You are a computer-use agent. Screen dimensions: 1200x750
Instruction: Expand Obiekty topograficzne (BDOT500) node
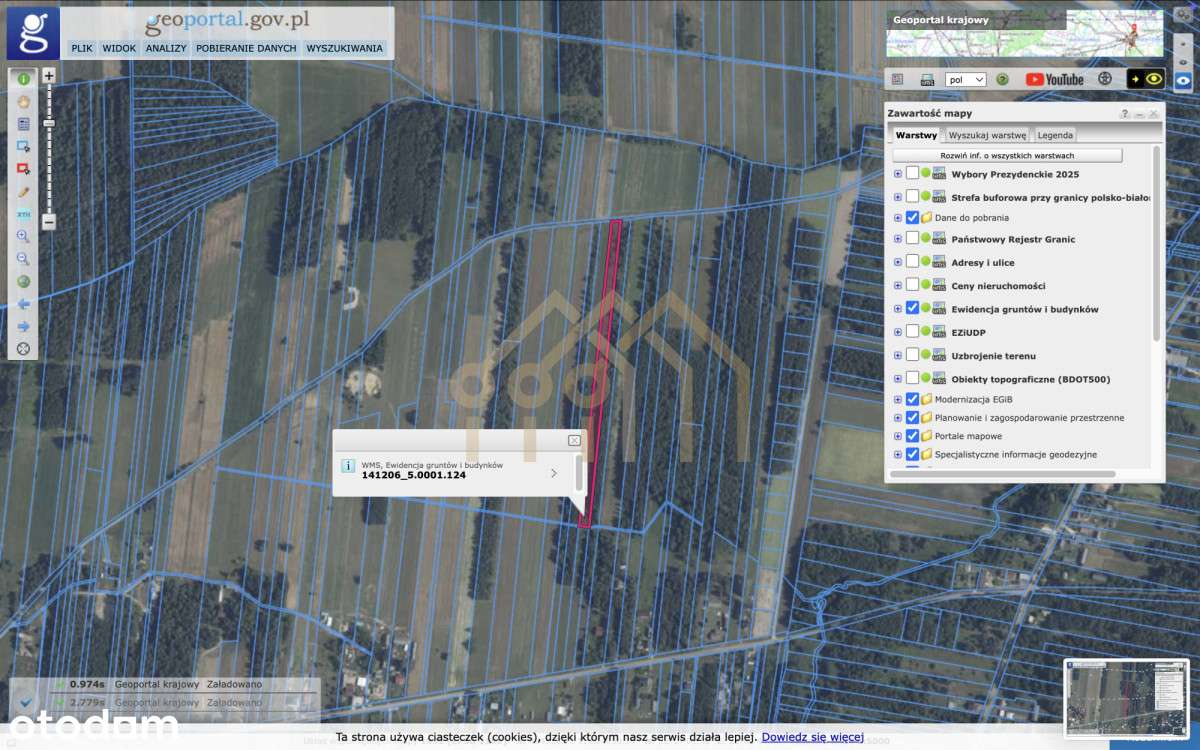click(x=898, y=379)
